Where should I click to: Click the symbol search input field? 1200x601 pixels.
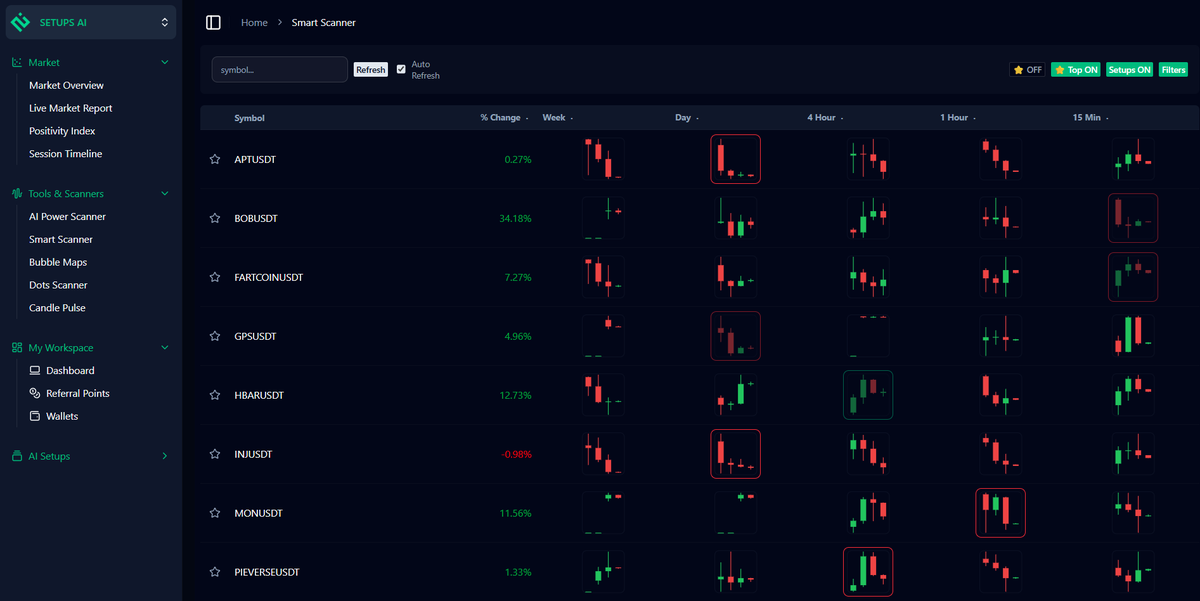click(x=279, y=69)
